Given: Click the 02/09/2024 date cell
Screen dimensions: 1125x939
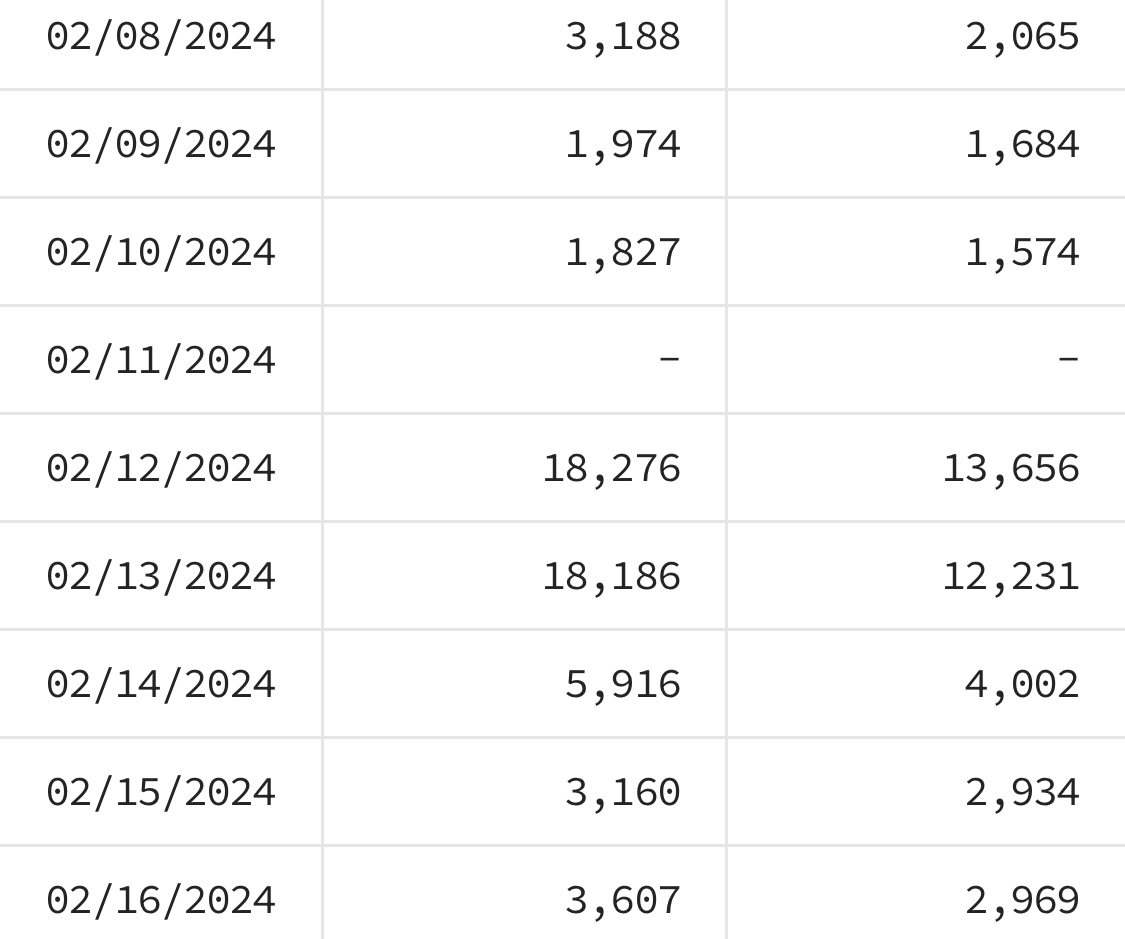Looking at the screenshot, I should 161,144.
